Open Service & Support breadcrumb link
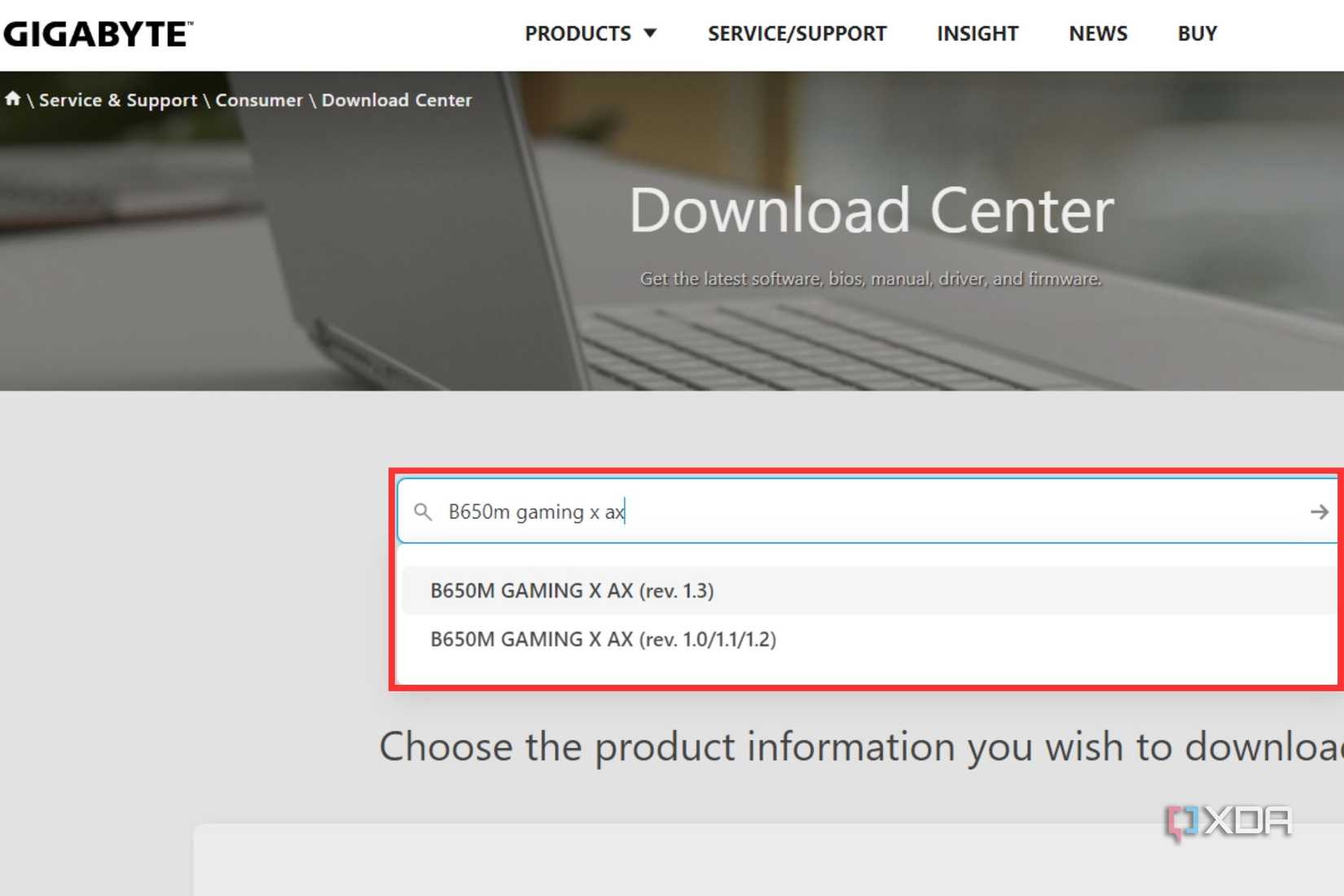1344x896 pixels. 118,100
